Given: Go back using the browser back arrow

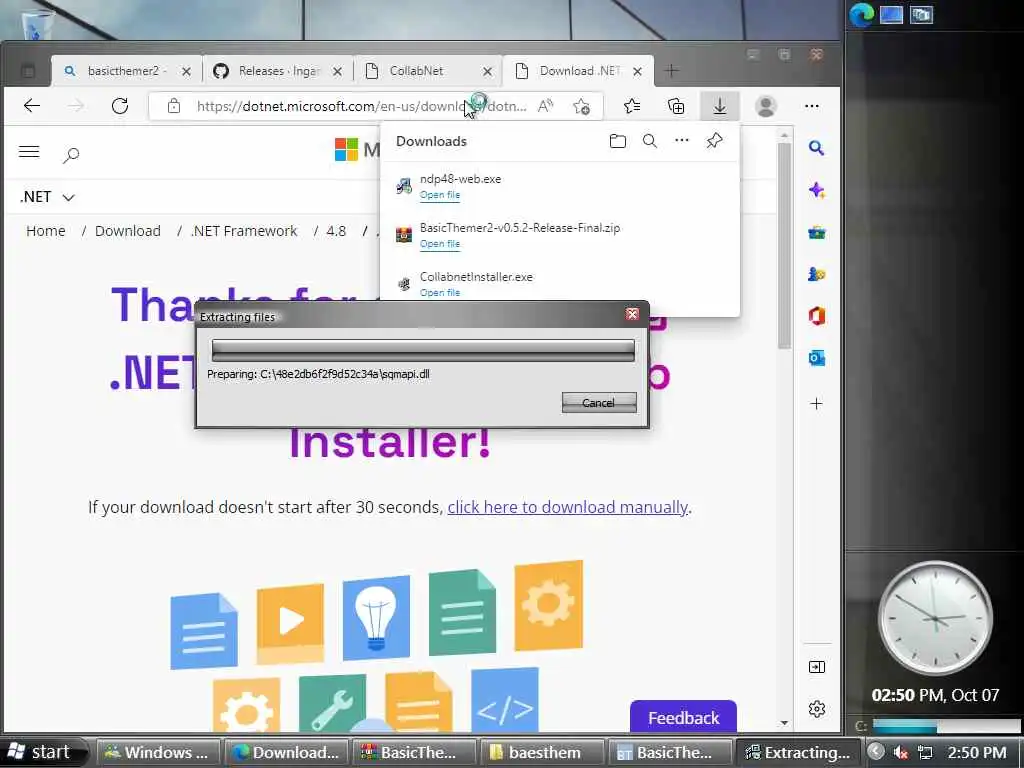Looking at the screenshot, I should click(x=31, y=106).
